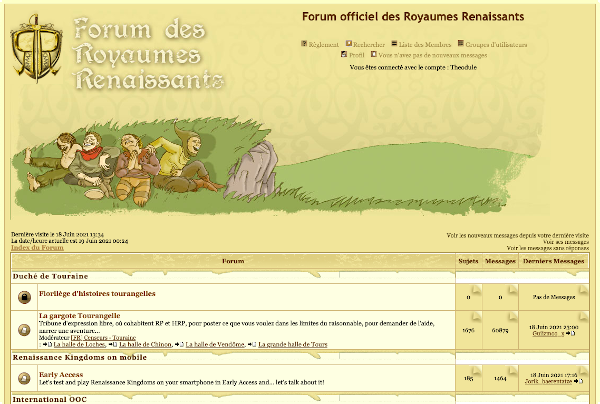Screen dimensions: 600x404
Task: Click arrow icon before La halle de Loches
Action: coord(47,344)
